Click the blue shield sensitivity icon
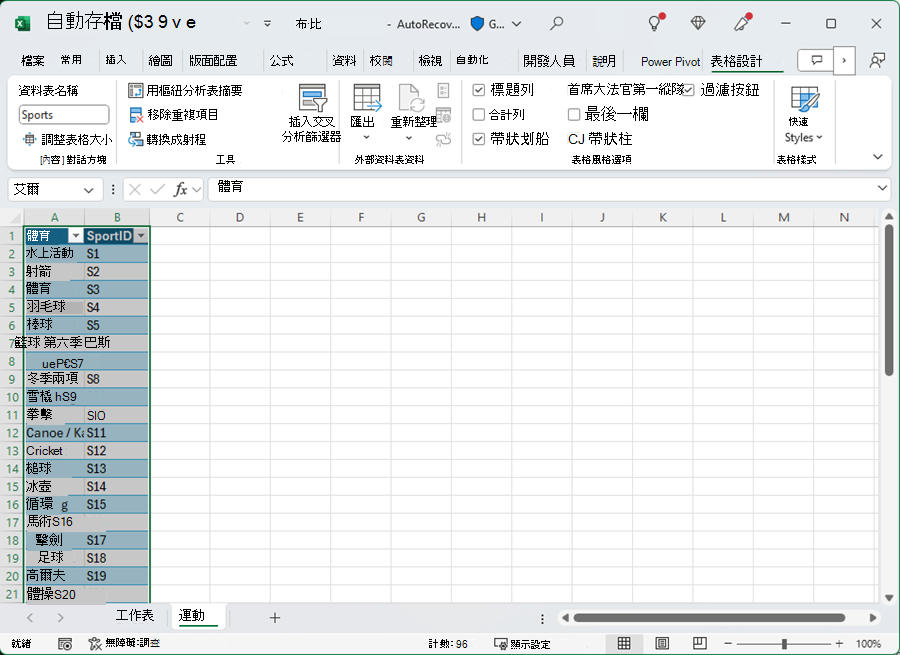The image size is (900, 655). 477,24
